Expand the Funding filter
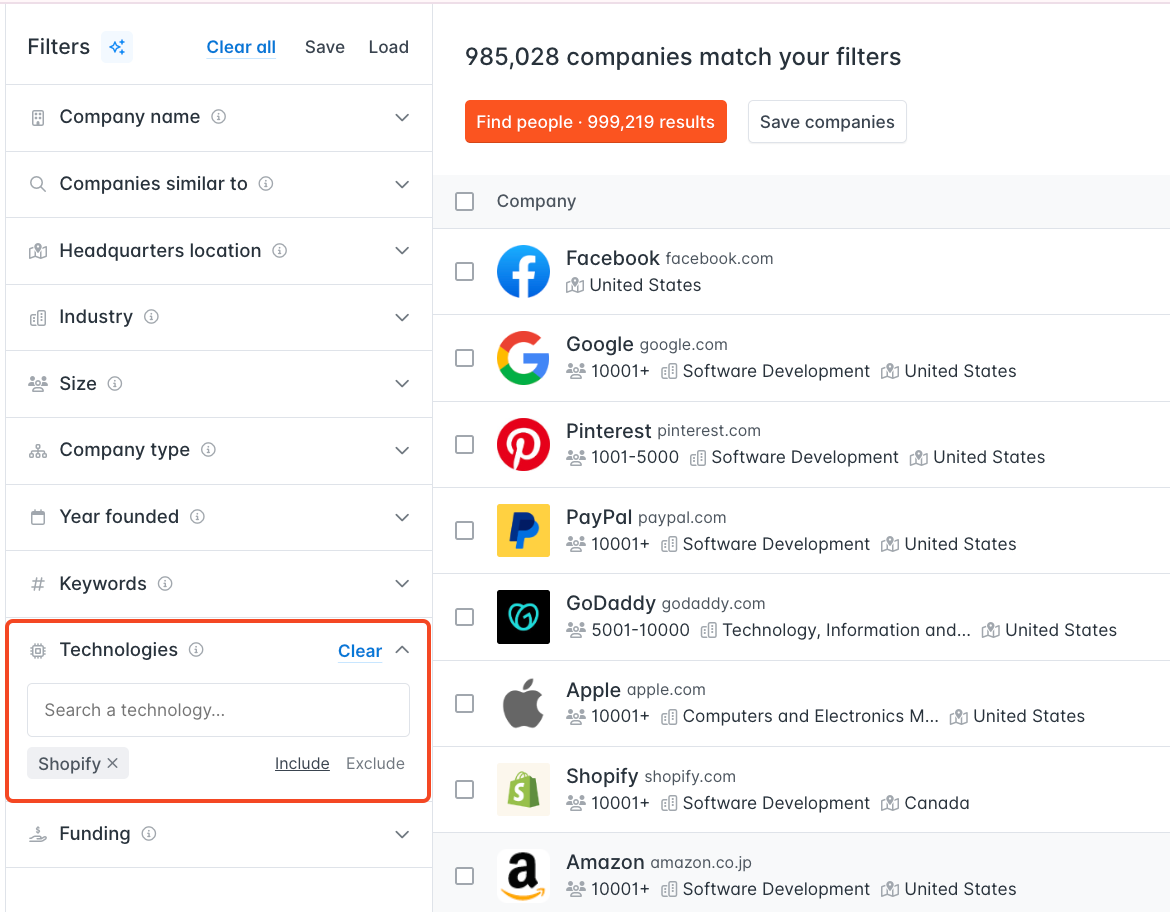1170x912 pixels. tap(402, 834)
